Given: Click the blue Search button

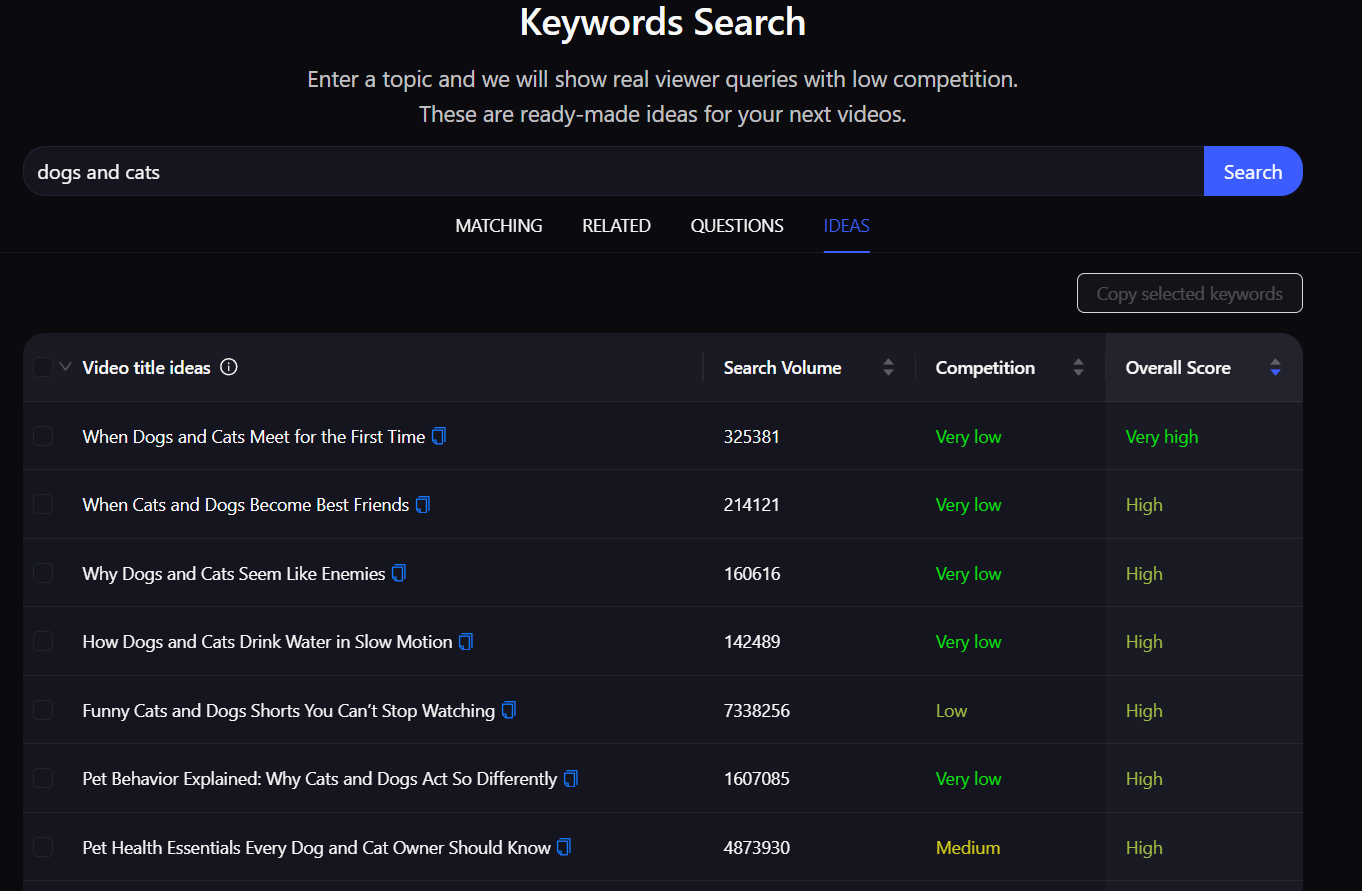Looking at the screenshot, I should click(x=1253, y=171).
